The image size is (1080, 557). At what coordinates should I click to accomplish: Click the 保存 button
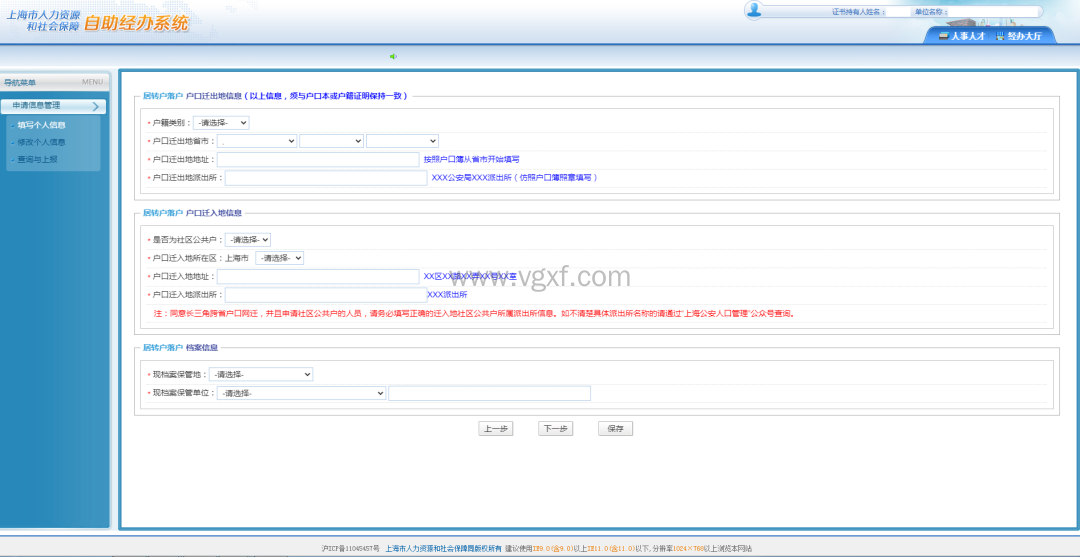coord(615,428)
